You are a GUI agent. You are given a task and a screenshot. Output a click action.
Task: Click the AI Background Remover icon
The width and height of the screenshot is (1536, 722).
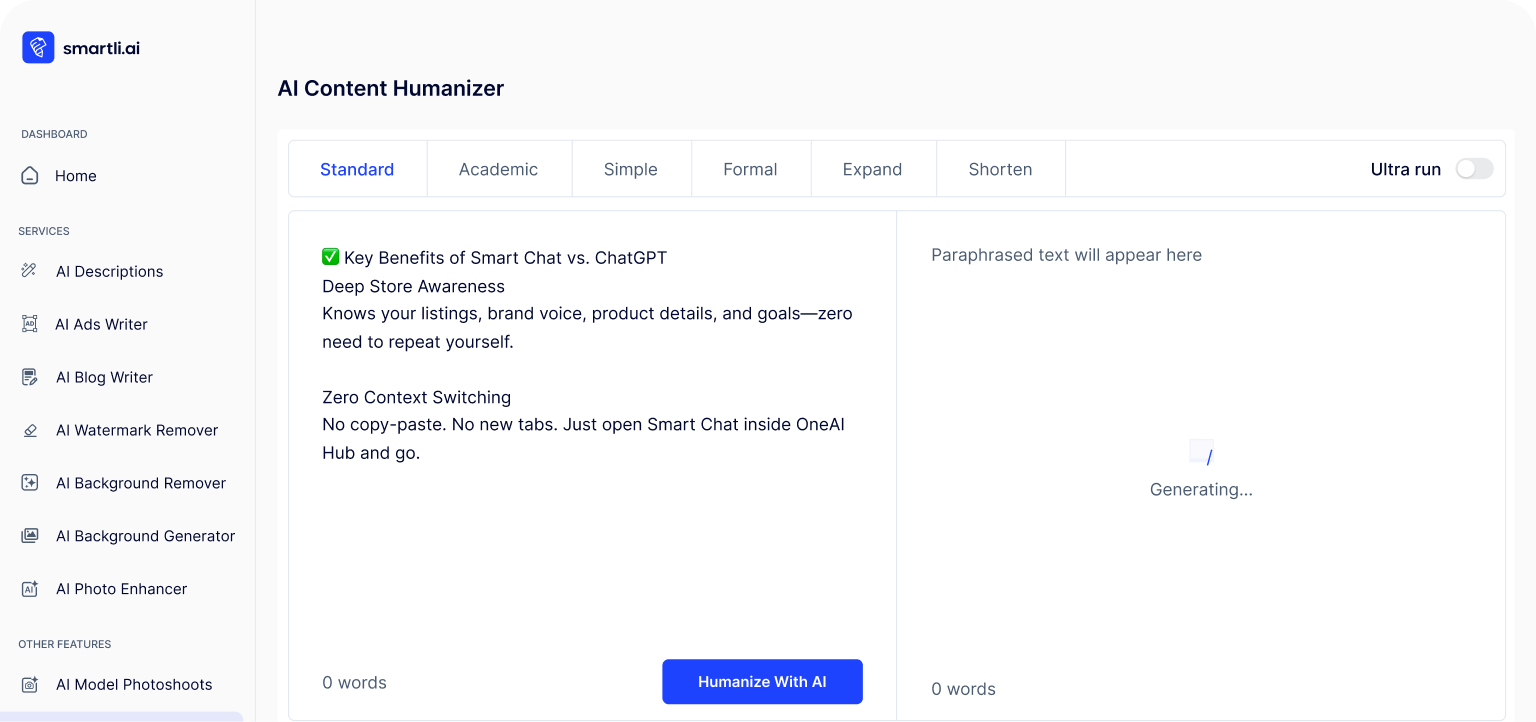[30, 482]
